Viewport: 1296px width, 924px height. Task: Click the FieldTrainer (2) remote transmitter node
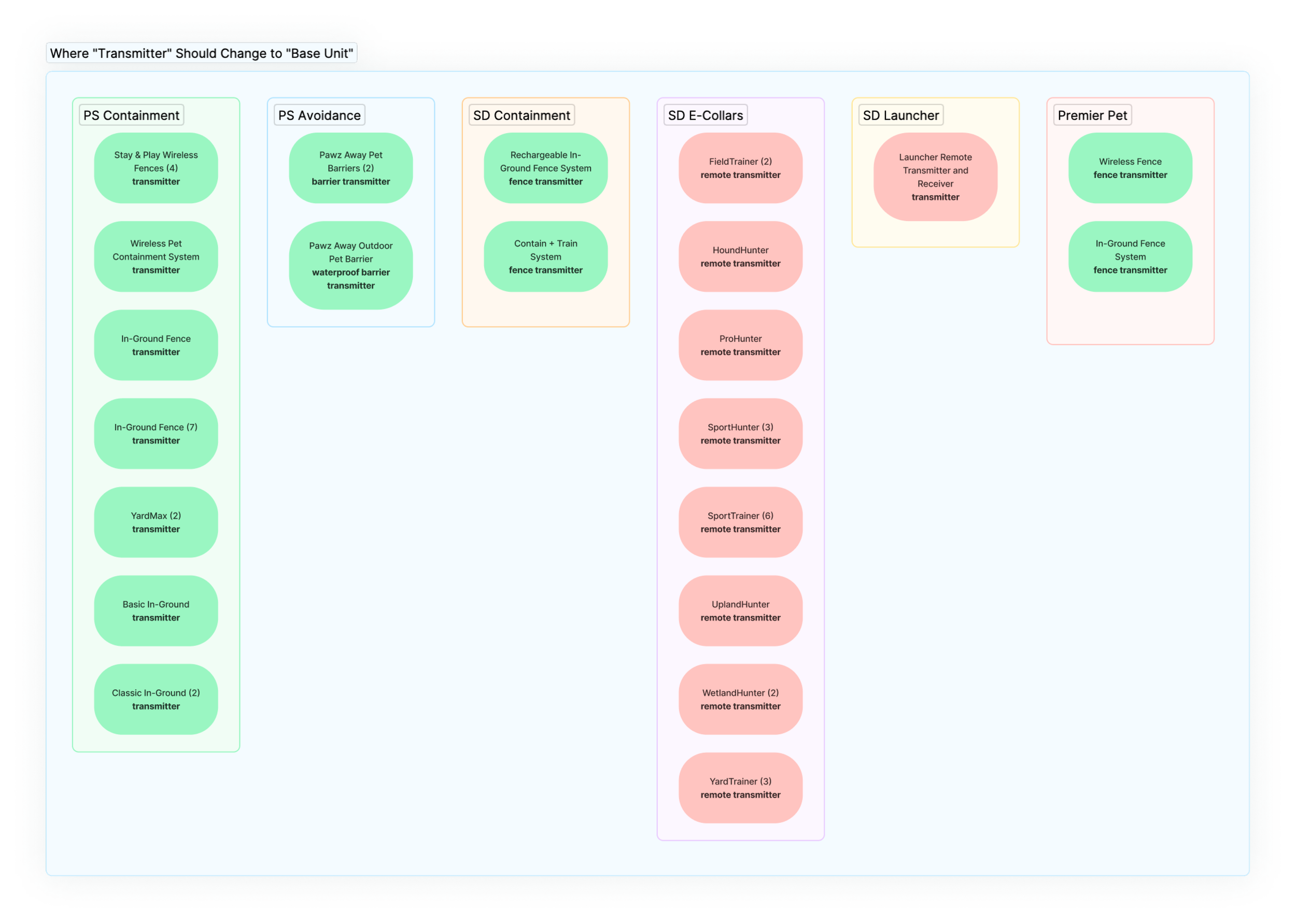(740, 168)
